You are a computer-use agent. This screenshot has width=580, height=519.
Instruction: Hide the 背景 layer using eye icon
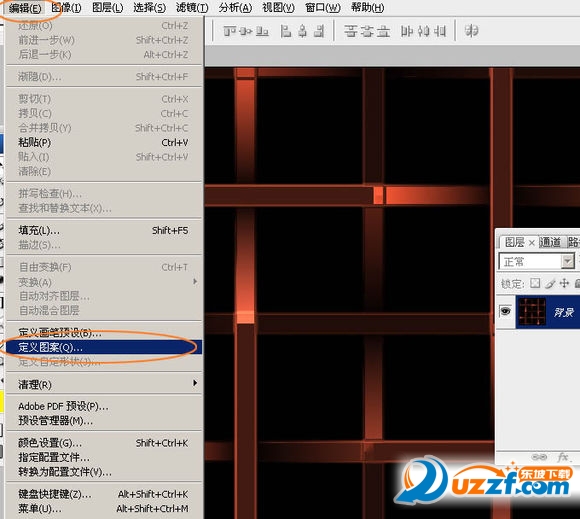pyautogui.click(x=505, y=311)
